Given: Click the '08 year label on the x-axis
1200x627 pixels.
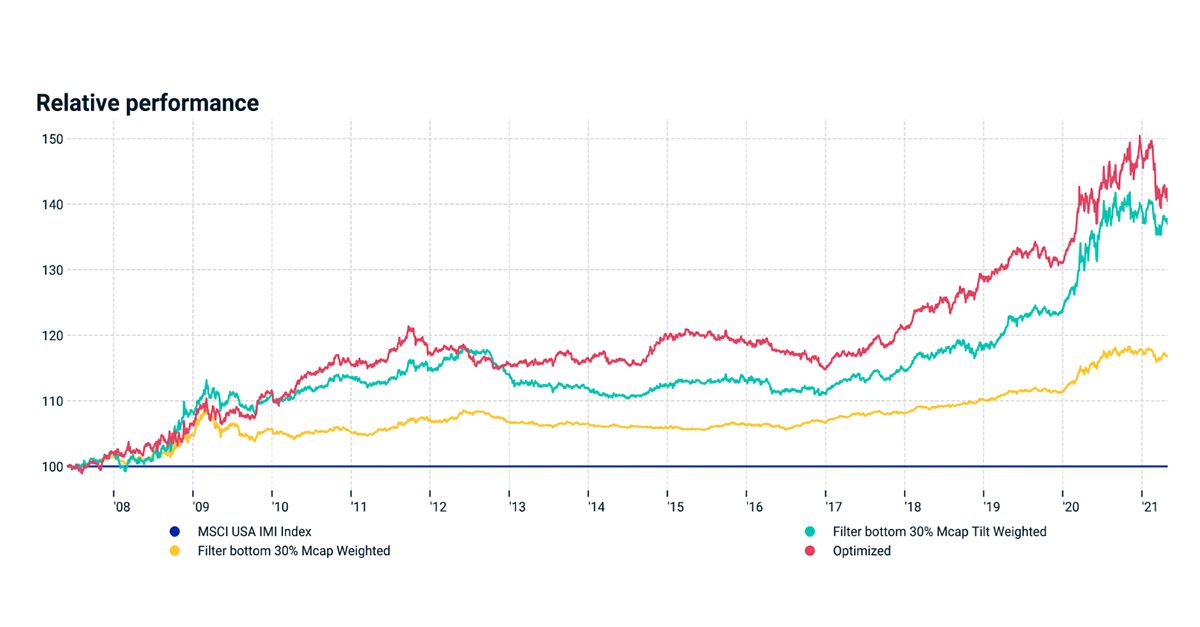Looking at the screenshot, I should (122, 507).
